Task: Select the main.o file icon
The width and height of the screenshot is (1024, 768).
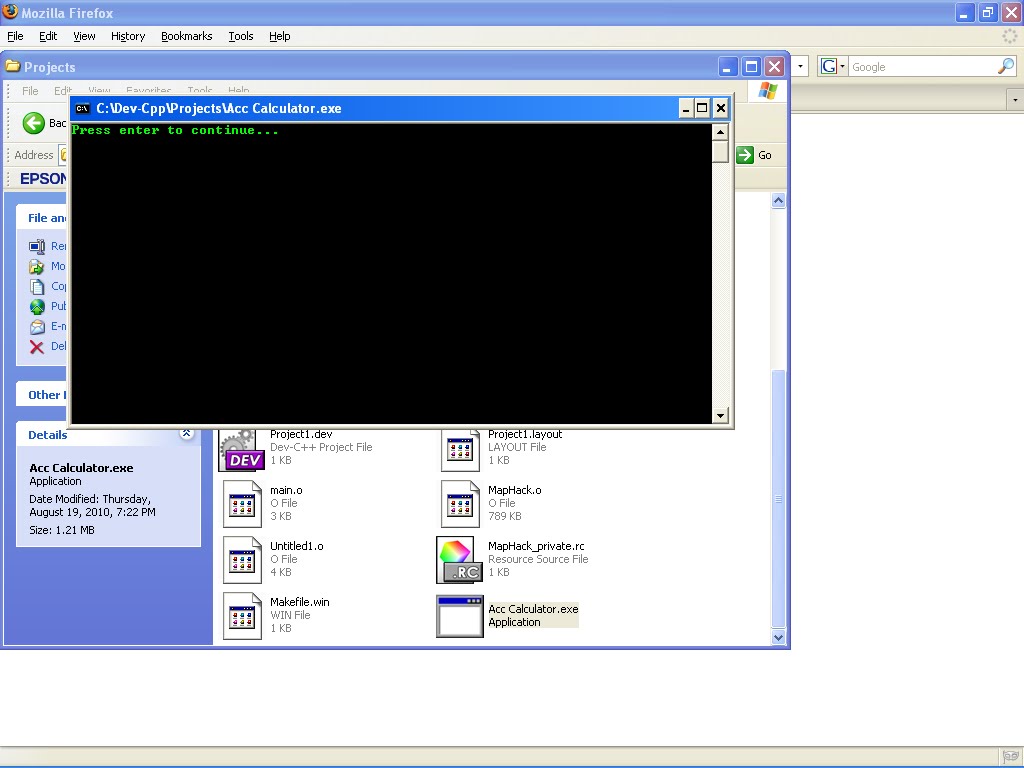Action: [242, 504]
